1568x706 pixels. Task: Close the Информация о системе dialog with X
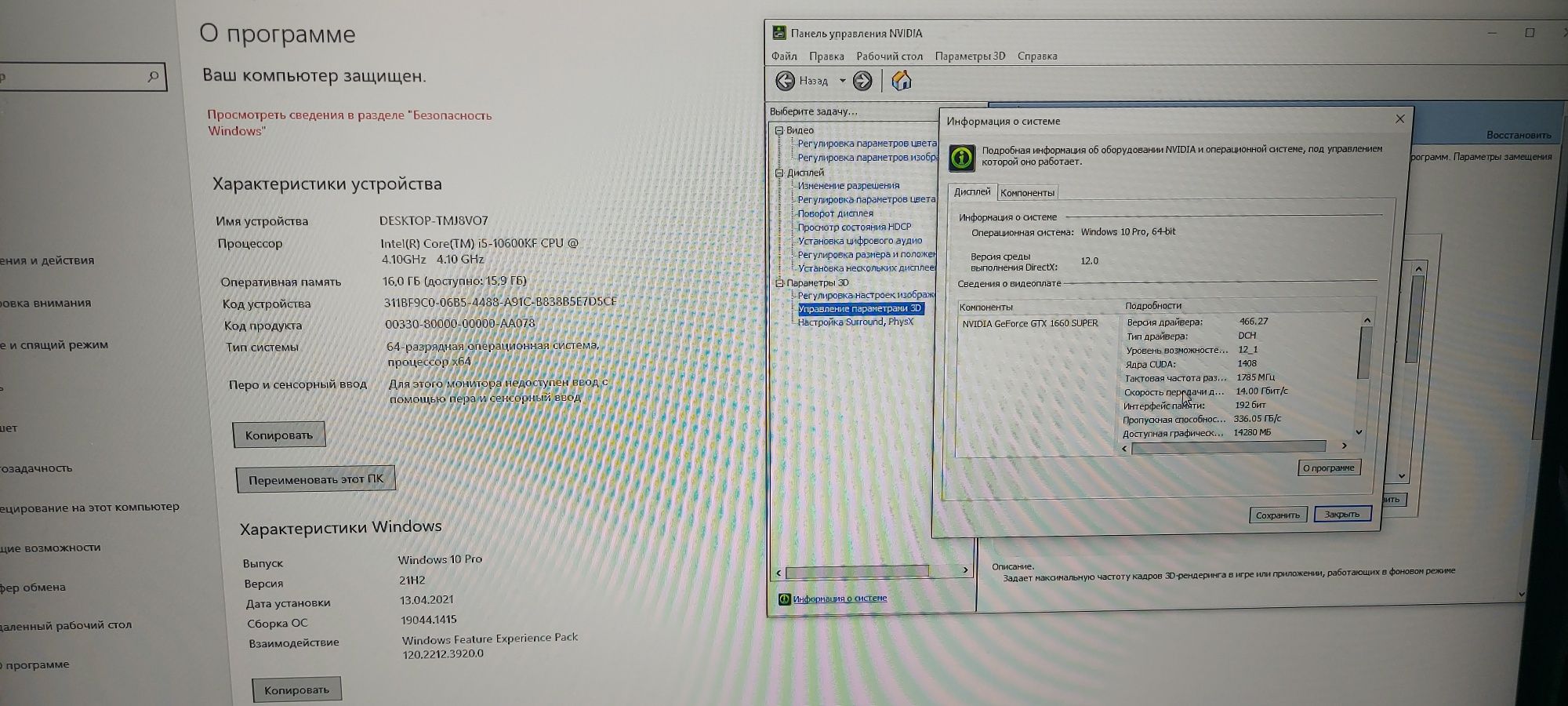1400,119
